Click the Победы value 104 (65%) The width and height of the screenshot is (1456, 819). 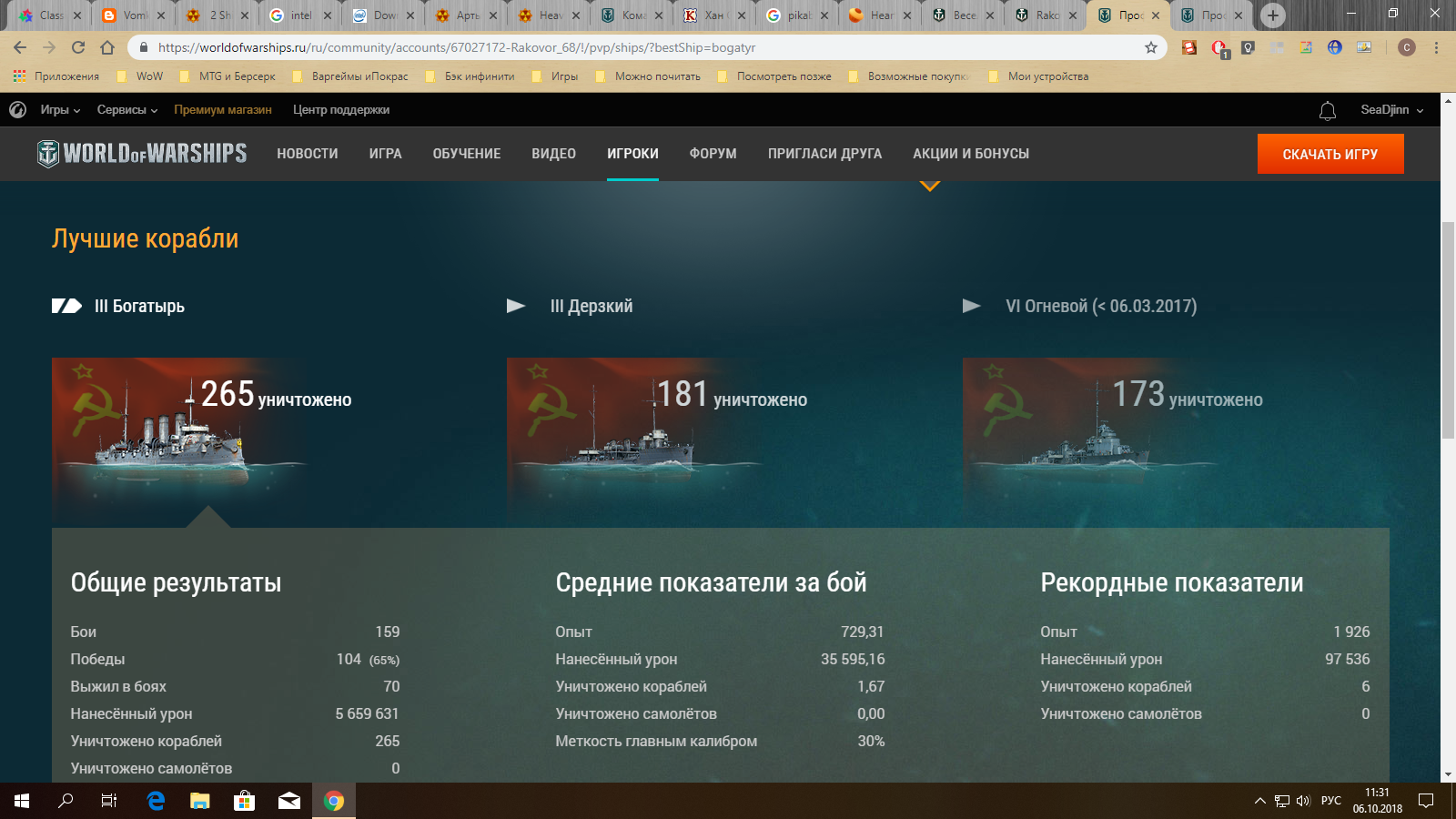click(368, 659)
